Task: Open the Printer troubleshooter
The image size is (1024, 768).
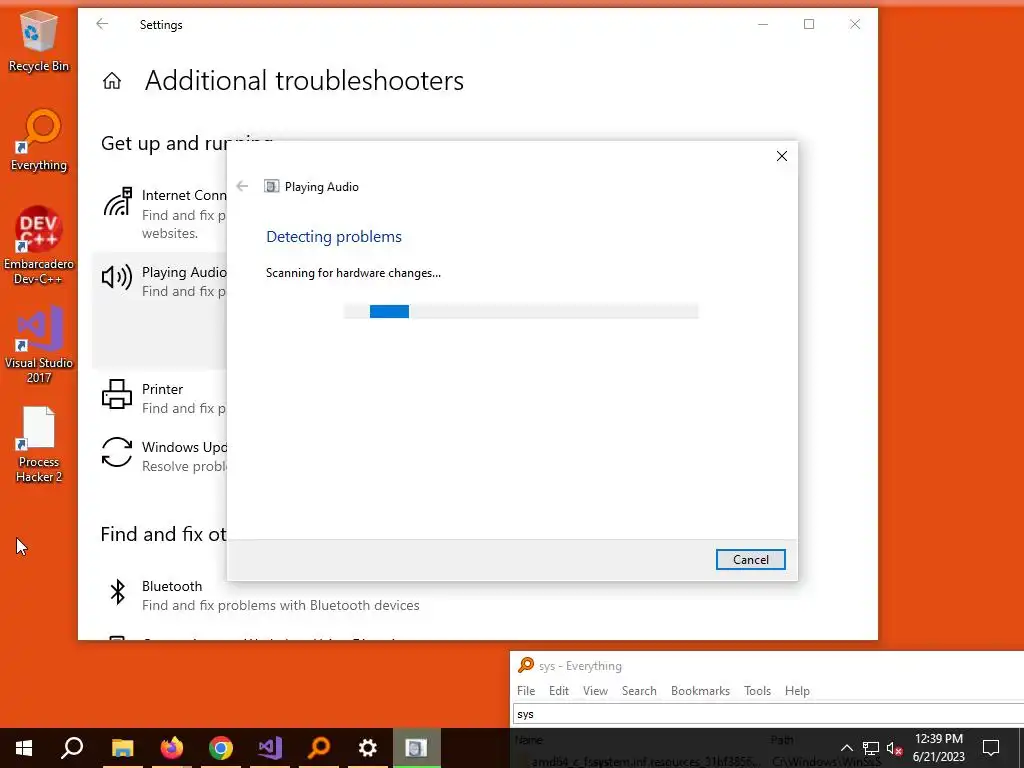Action: 163,398
